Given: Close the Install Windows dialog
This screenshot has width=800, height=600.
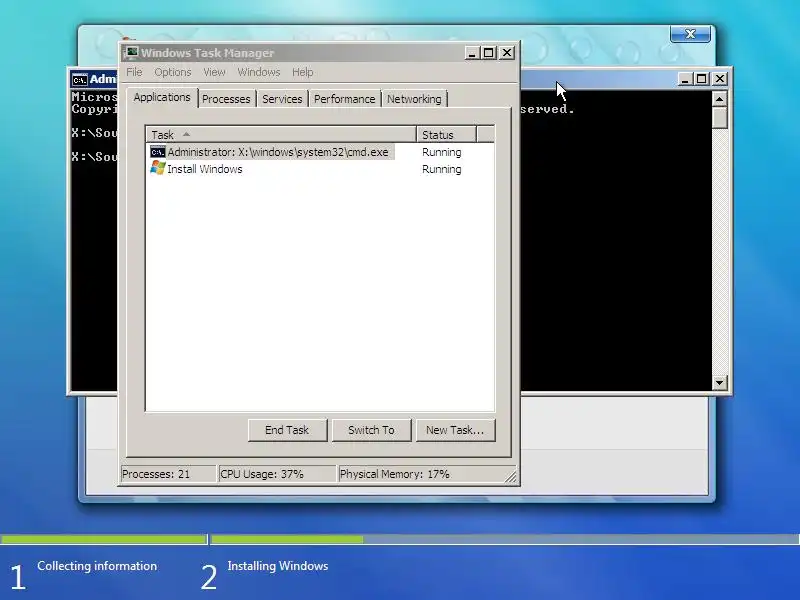Looking at the screenshot, I should (x=690, y=34).
